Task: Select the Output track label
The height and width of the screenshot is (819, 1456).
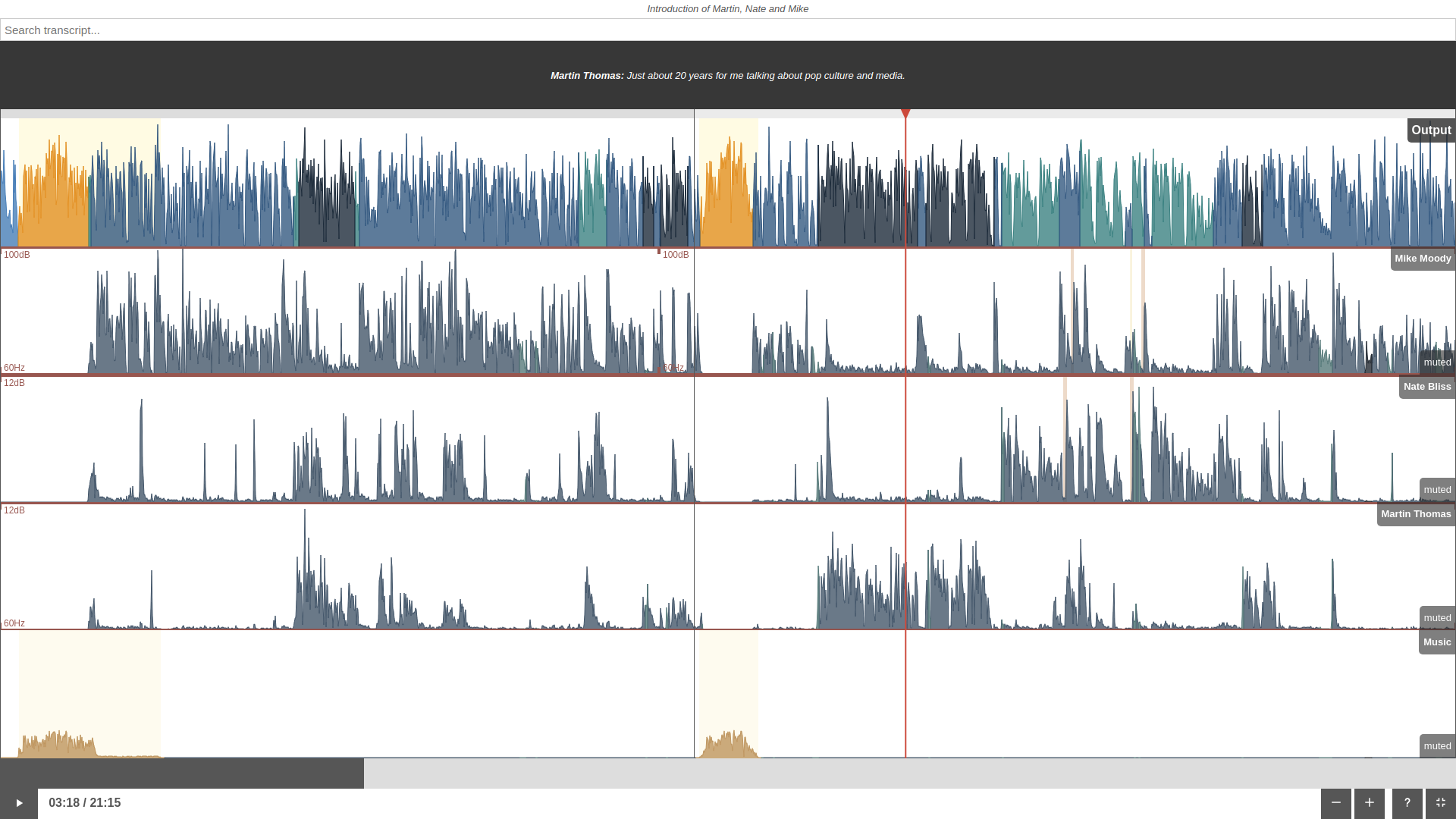Action: [1431, 130]
